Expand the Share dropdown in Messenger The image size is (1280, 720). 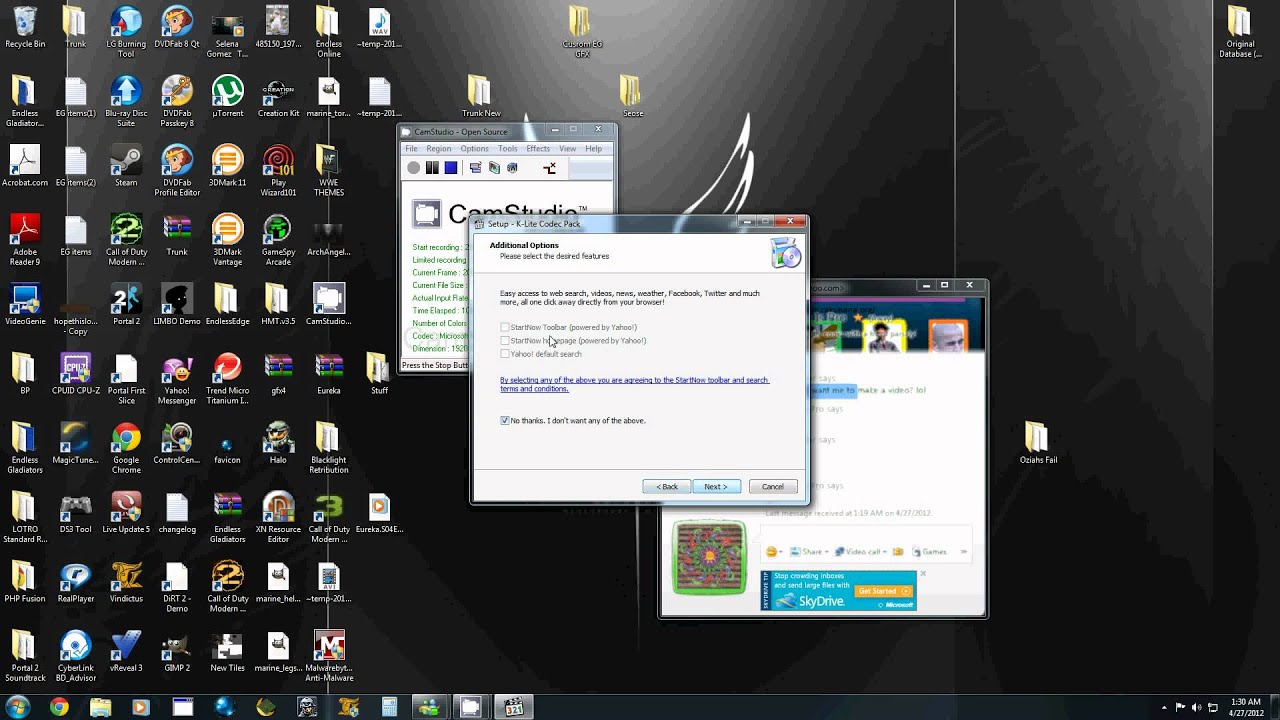coord(811,551)
